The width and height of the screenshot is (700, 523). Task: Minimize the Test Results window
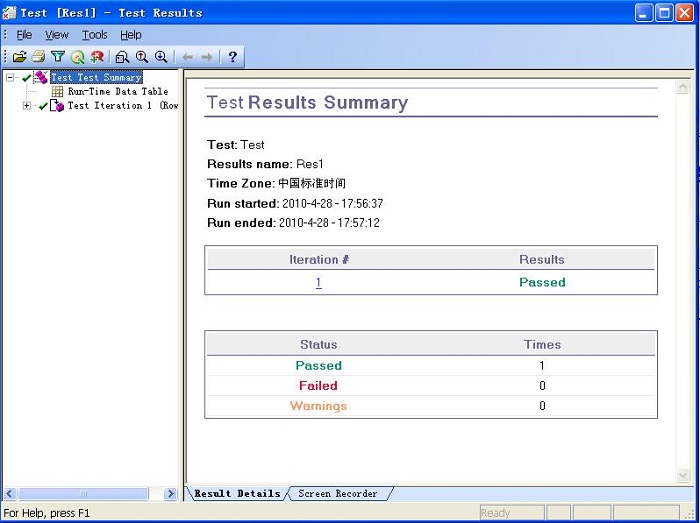click(x=643, y=13)
